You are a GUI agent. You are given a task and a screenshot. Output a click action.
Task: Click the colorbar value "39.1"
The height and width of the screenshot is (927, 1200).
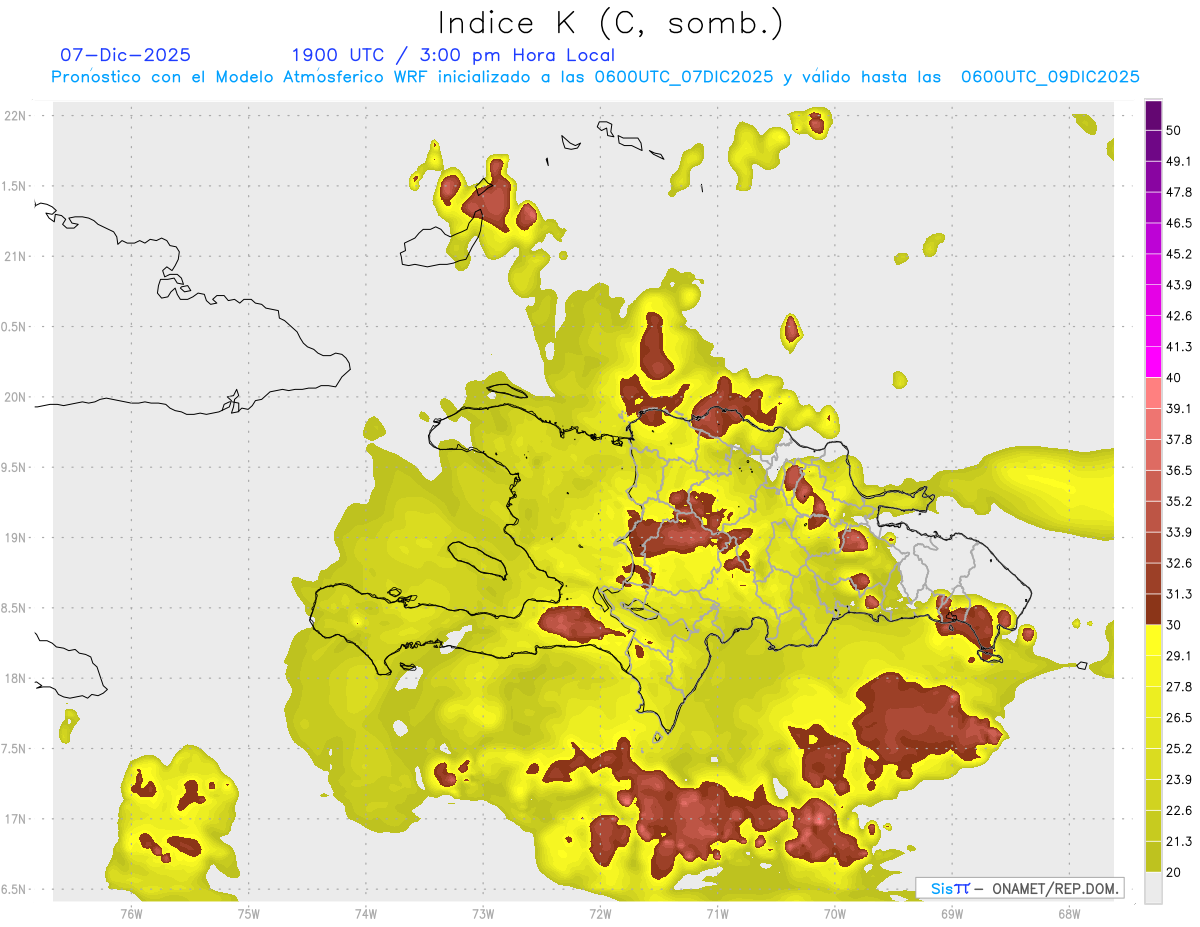point(1179,409)
